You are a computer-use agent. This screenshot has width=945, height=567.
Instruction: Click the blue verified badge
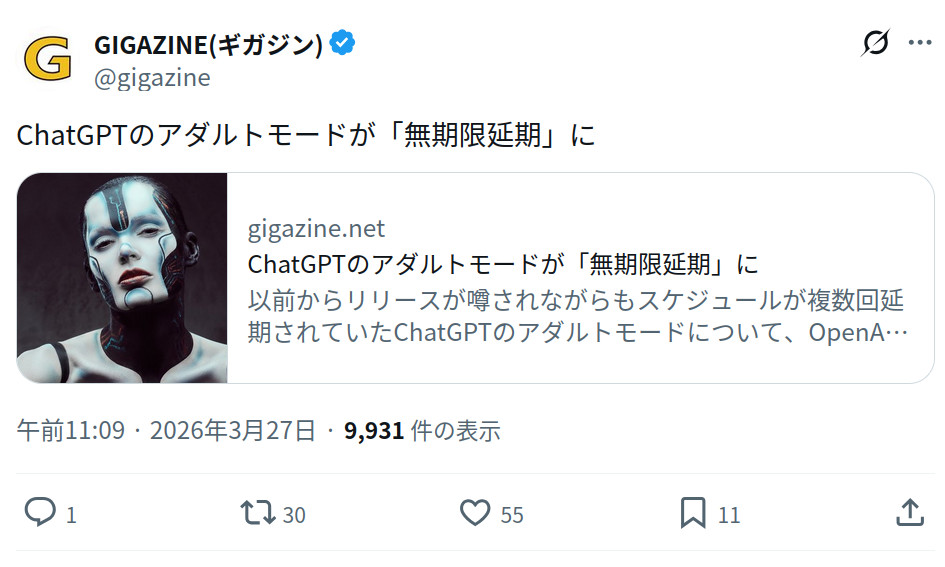coord(343,44)
